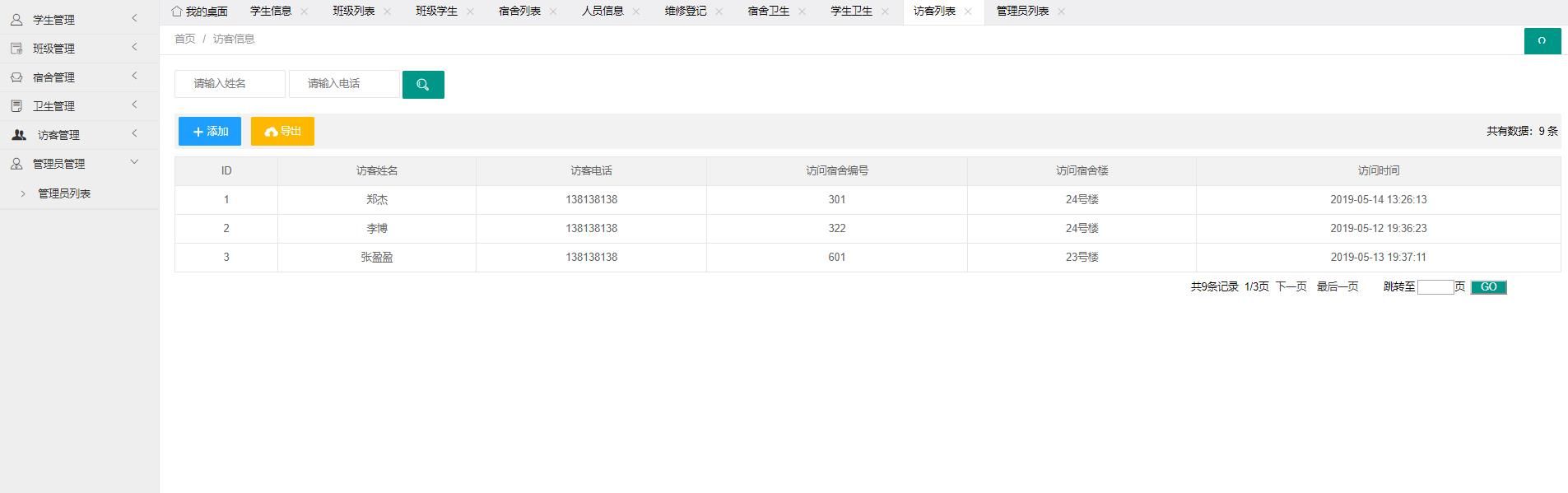The height and width of the screenshot is (493, 1568).
Task: Switch to the 班级学生 tab
Action: click(x=437, y=12)
